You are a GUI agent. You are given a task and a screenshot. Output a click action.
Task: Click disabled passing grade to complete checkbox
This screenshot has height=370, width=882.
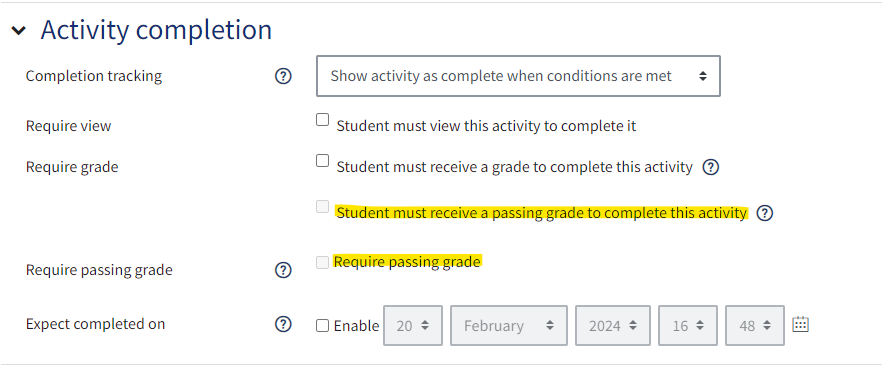click(322, 207)
